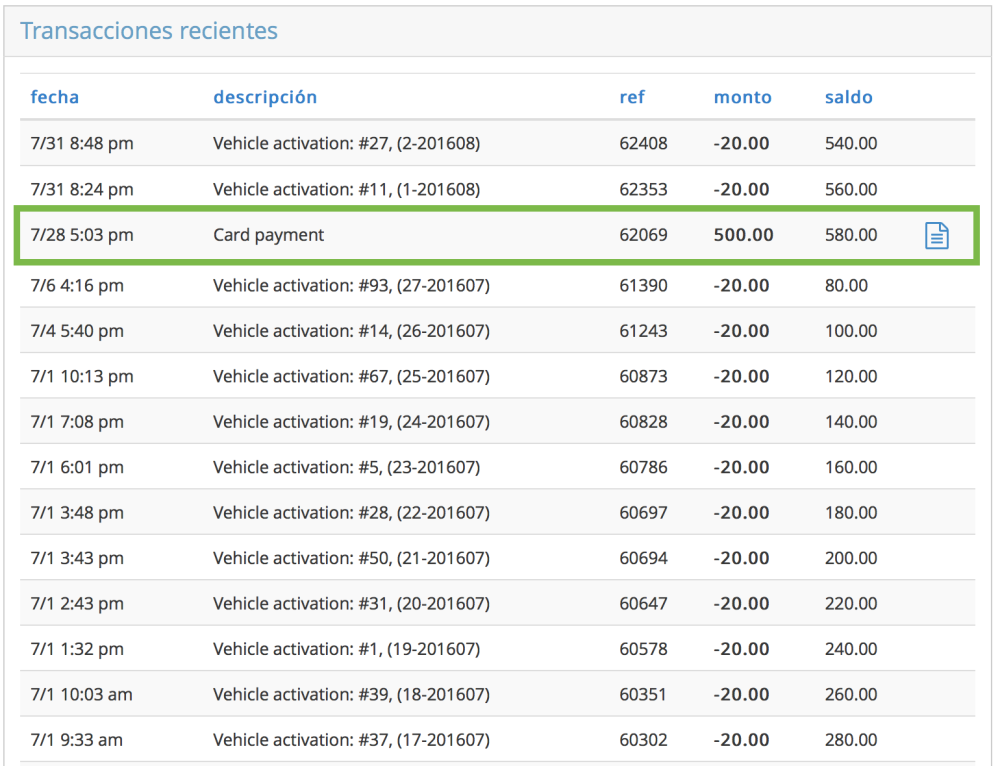Click the 500.00 monto amount
This screenshot has width=1000, height=766.
743,236
